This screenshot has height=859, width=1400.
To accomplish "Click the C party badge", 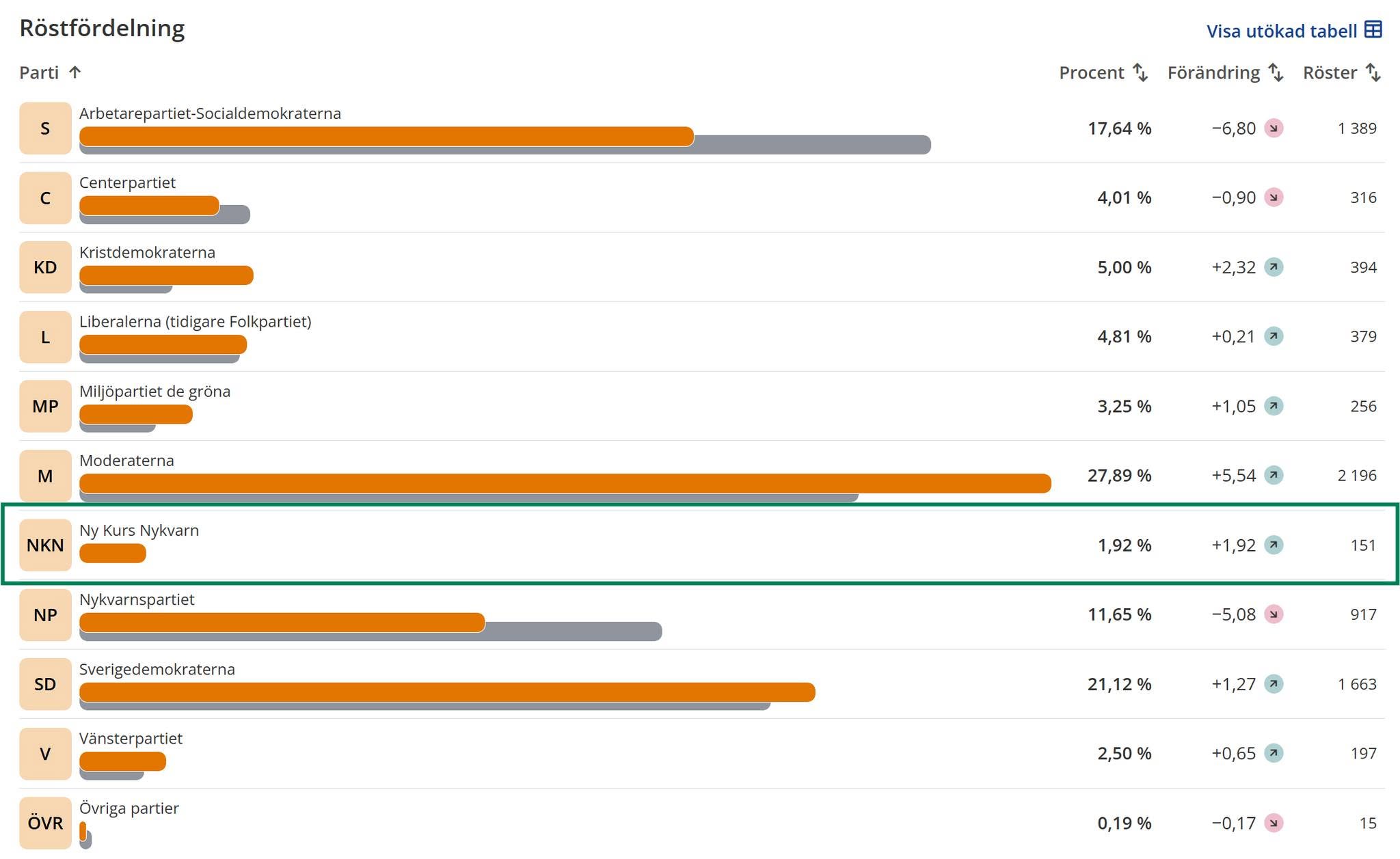I will click(x=45, y=198).
